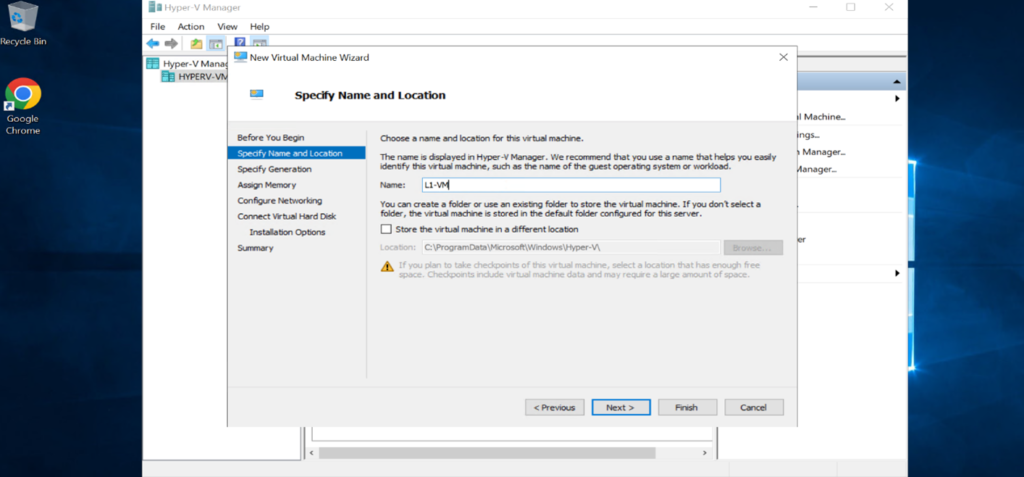
Task: Click the Up One Level folder icon
Action: click(x=196, y=43)
